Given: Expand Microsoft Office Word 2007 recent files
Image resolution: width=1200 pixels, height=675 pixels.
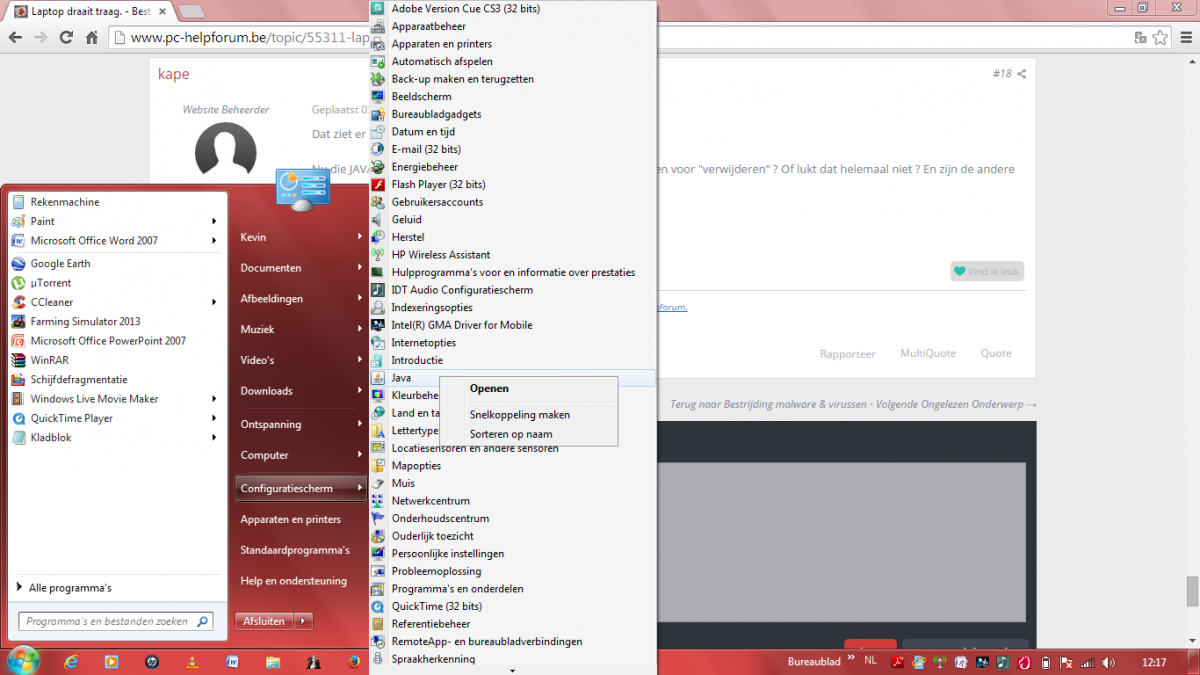Looking at the screenshot, I should tap(214, 240).
